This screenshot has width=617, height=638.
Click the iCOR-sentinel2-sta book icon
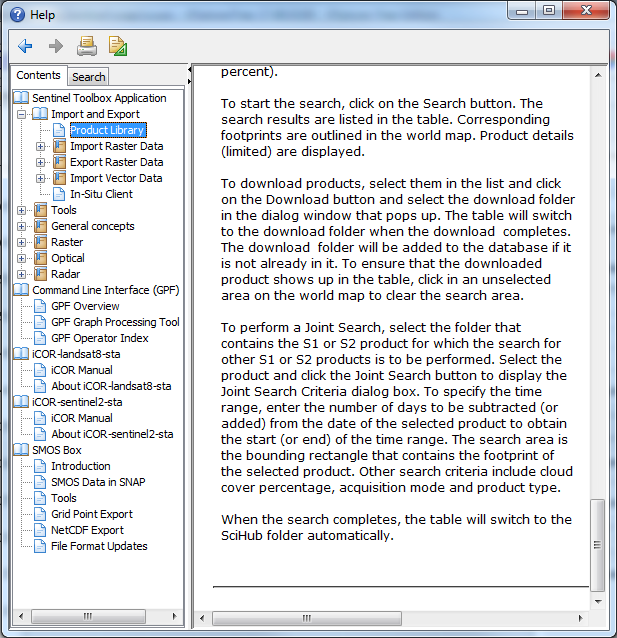coord(21,402)
